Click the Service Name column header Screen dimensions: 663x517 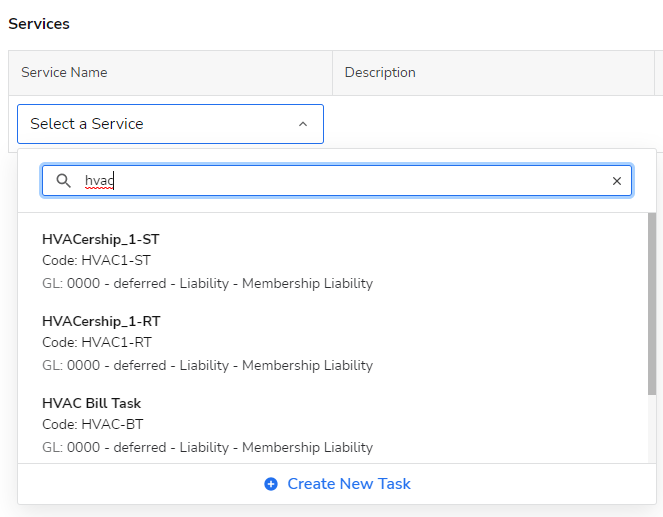click(64, 73)
